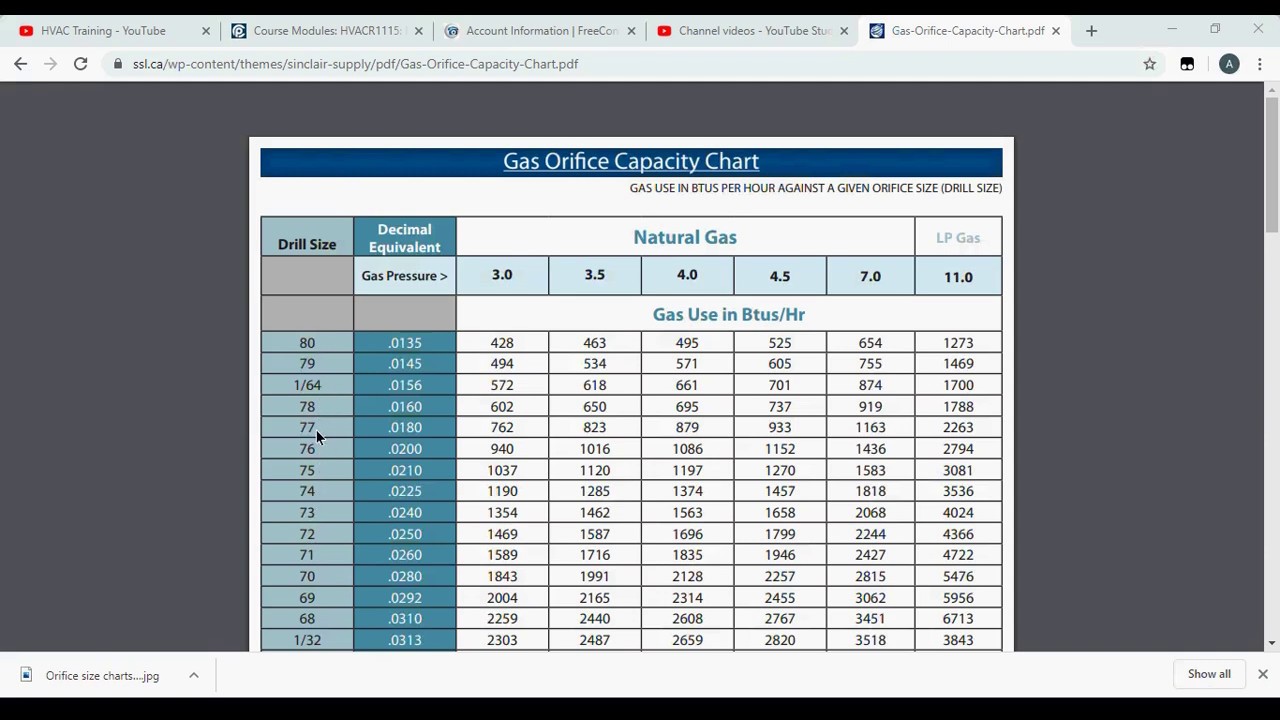The height and width of the screenshot is (720, 1280).
Task: Click the Gas Orifice Capacity Chart title
Action: click(631, 161)
